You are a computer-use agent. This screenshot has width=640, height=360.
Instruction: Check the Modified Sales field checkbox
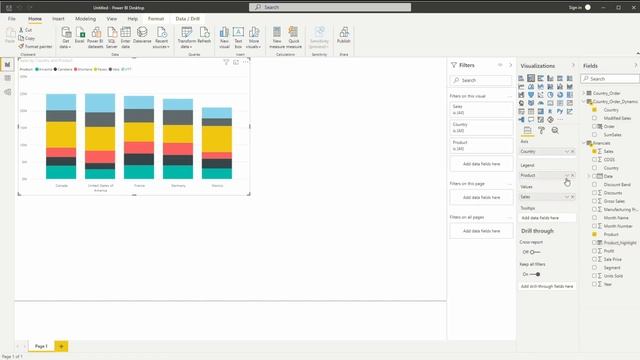[x=594, y=118]
